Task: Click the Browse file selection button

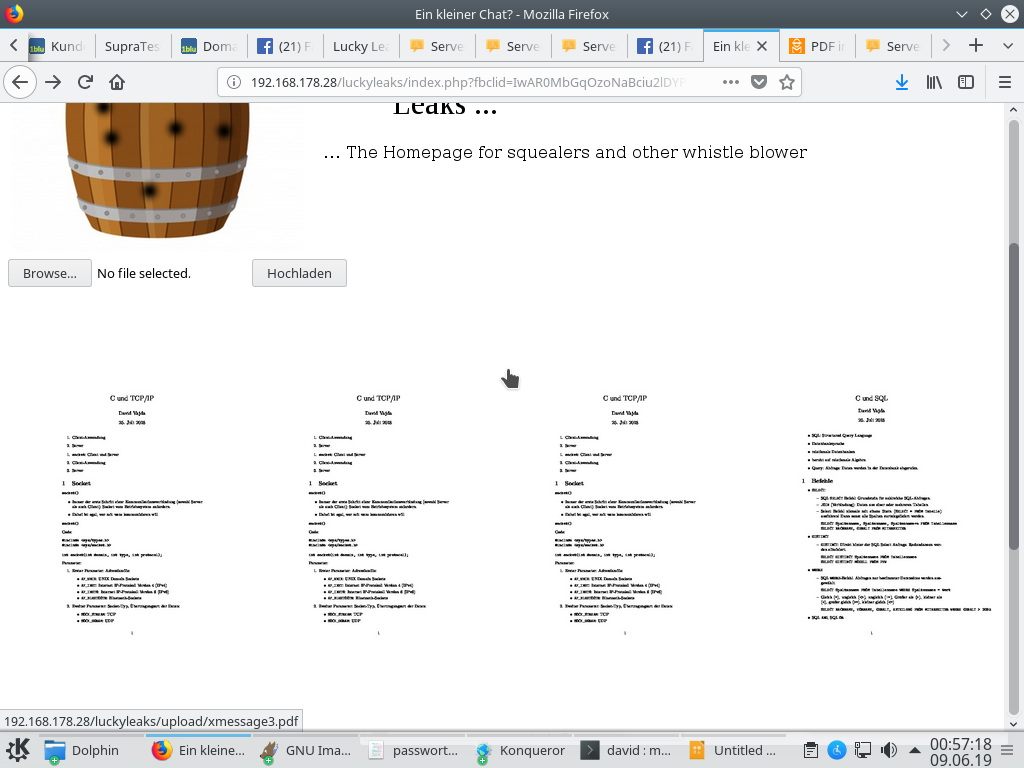Action: pyautogui.click(x=49, y=272)
